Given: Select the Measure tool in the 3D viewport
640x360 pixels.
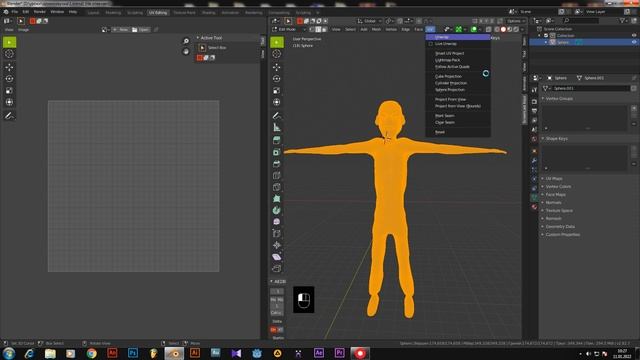Looking at the screenshot, I should tap(277, 127).
